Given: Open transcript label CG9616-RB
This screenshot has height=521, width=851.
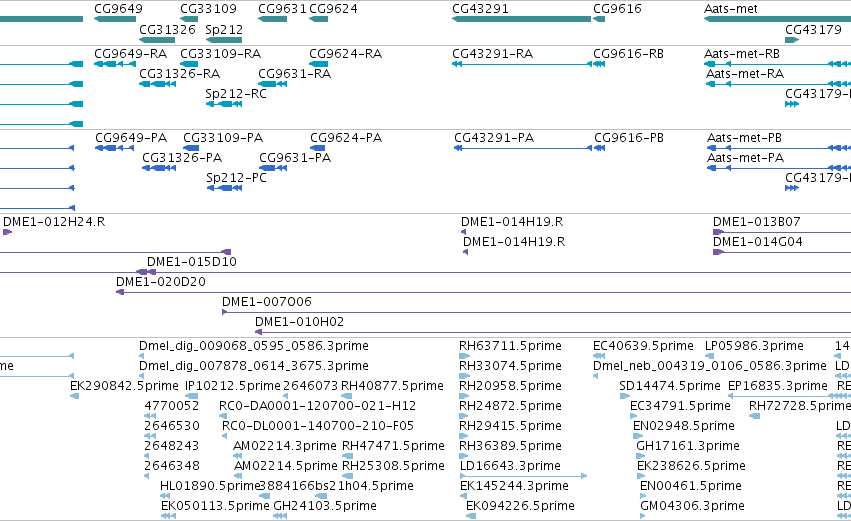Looking at the screenshot, I should (x=628, y=54).
